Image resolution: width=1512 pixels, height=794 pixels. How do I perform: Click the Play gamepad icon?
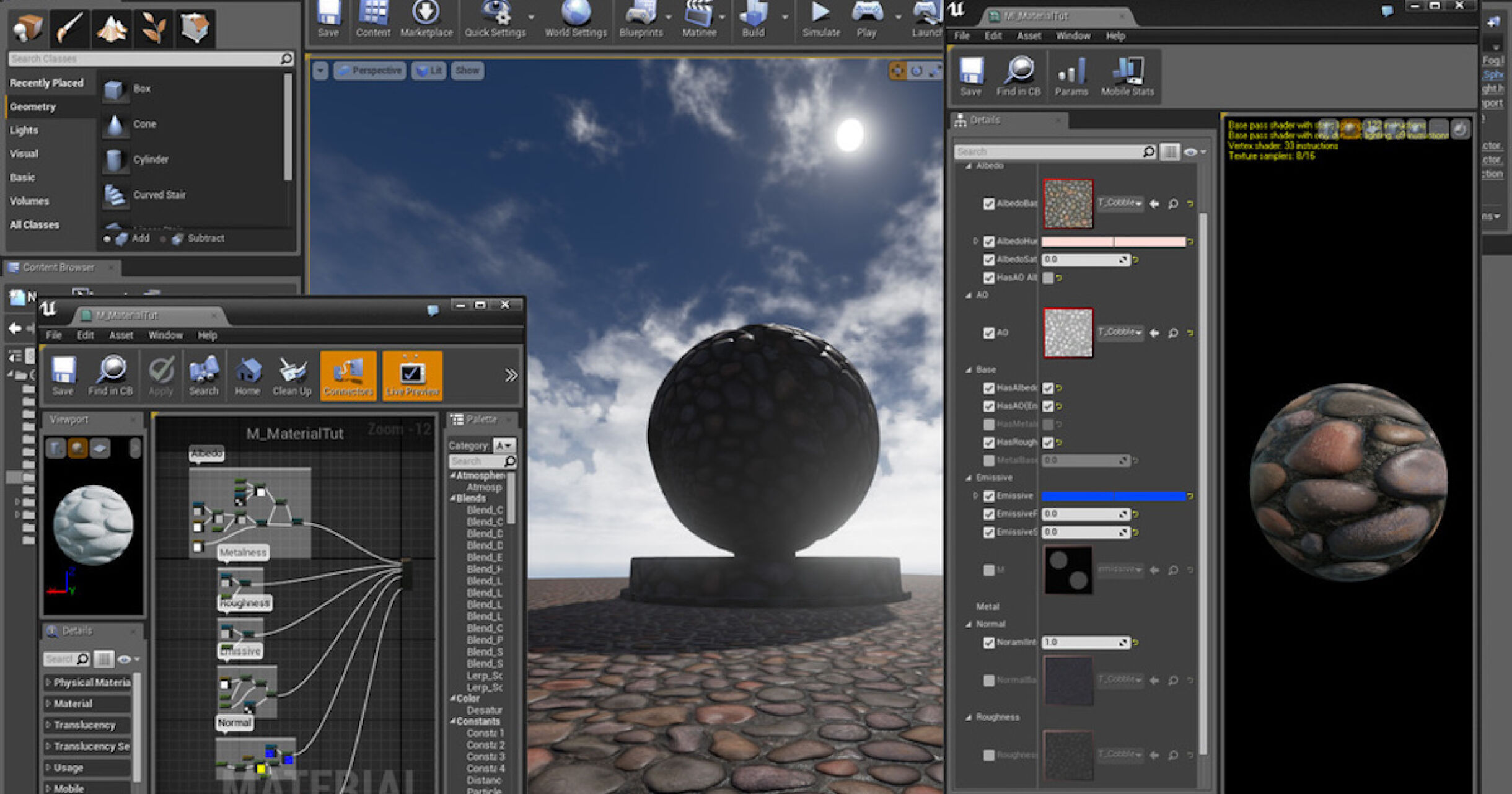point(866,19)
